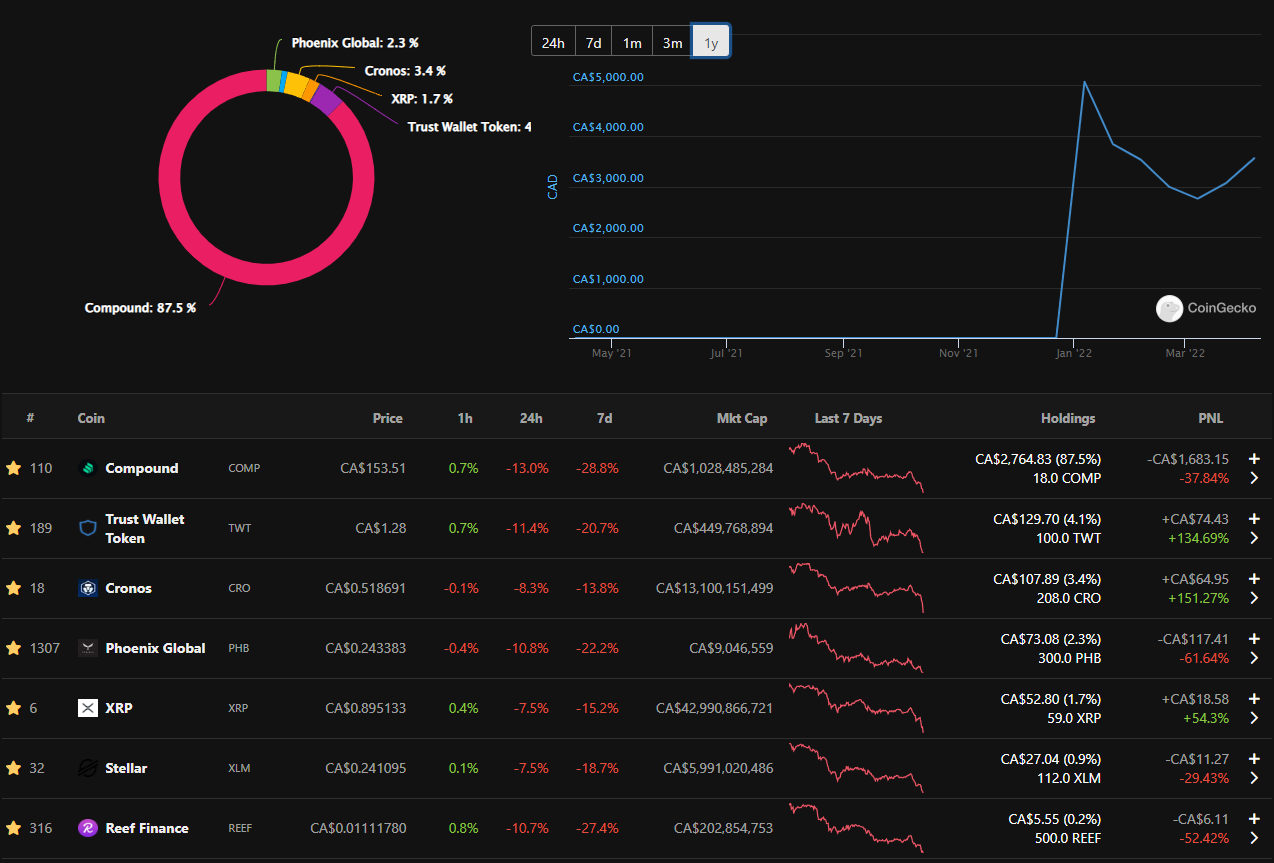Image resolution: width=1274 pixels, height=863 pixels.
Task: Click the Cronos 7-day sparkline chart
Action: pos(857,588)
